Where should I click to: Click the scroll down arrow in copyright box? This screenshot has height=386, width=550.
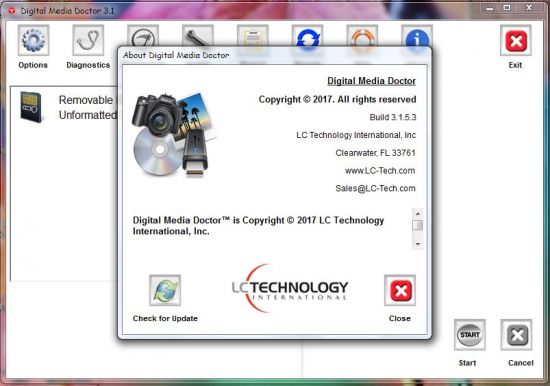coord(417,244)
